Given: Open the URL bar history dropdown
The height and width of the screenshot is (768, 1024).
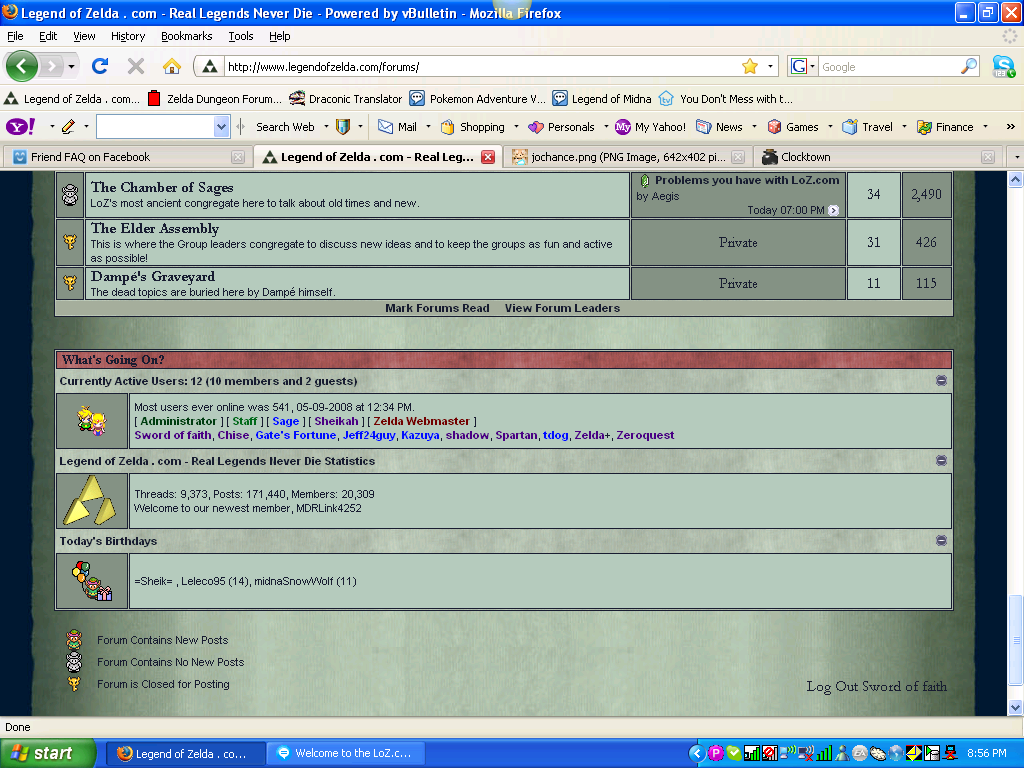Looking at the screenshot, I should [770, 66].
